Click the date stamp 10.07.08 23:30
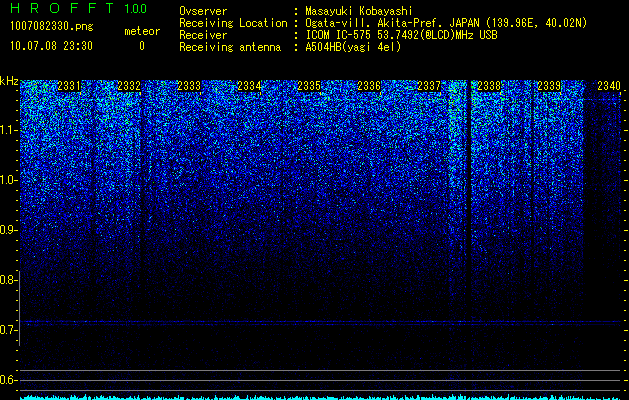Image resolution: width=629 pixels, height=400 pixels. coord(51,46)
